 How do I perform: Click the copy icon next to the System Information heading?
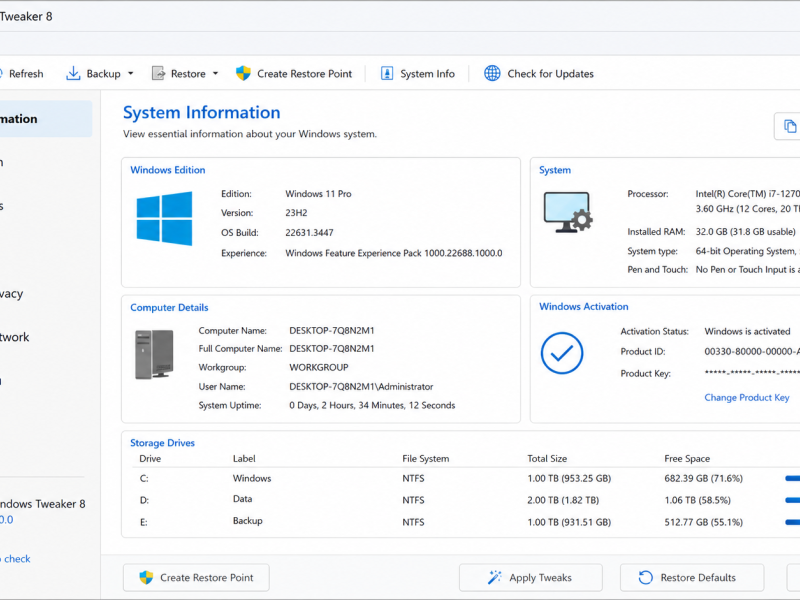[x=789, y=126]
